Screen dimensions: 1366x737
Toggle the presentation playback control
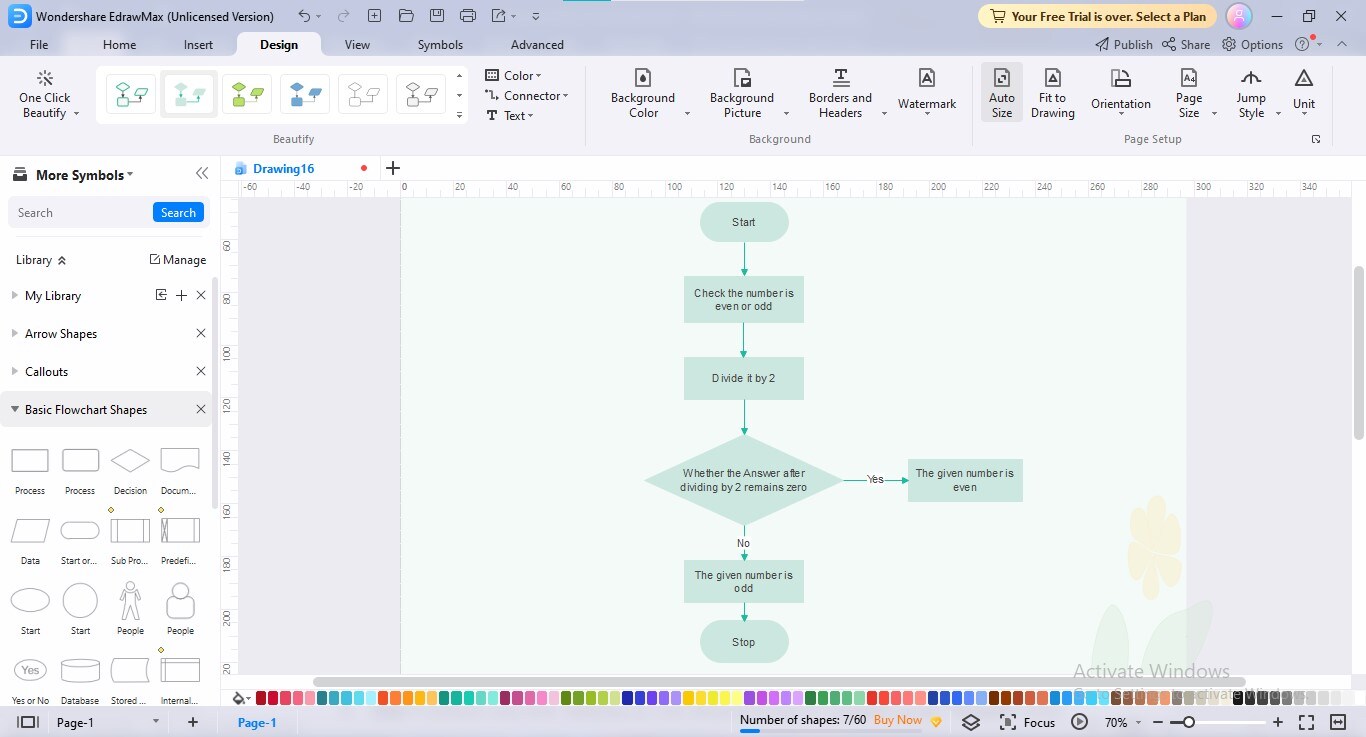1079,721
